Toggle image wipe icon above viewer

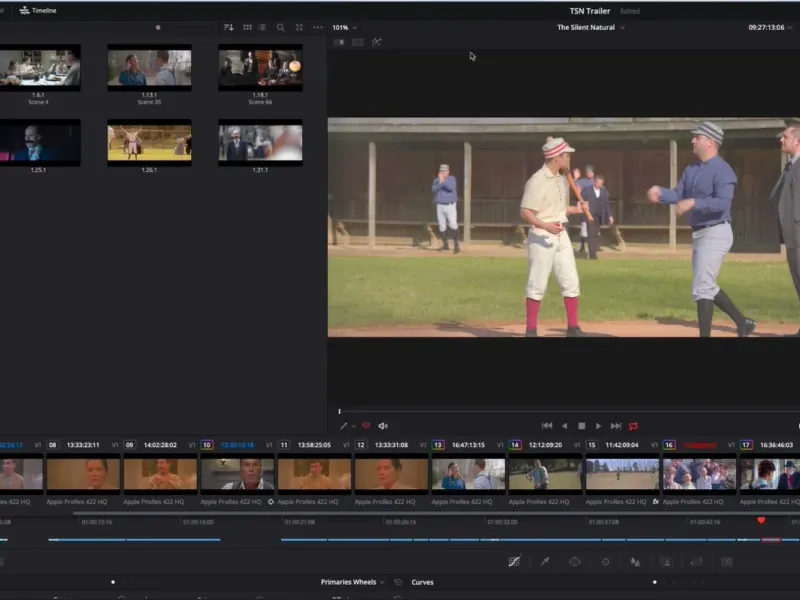click(x=339, y=42)
